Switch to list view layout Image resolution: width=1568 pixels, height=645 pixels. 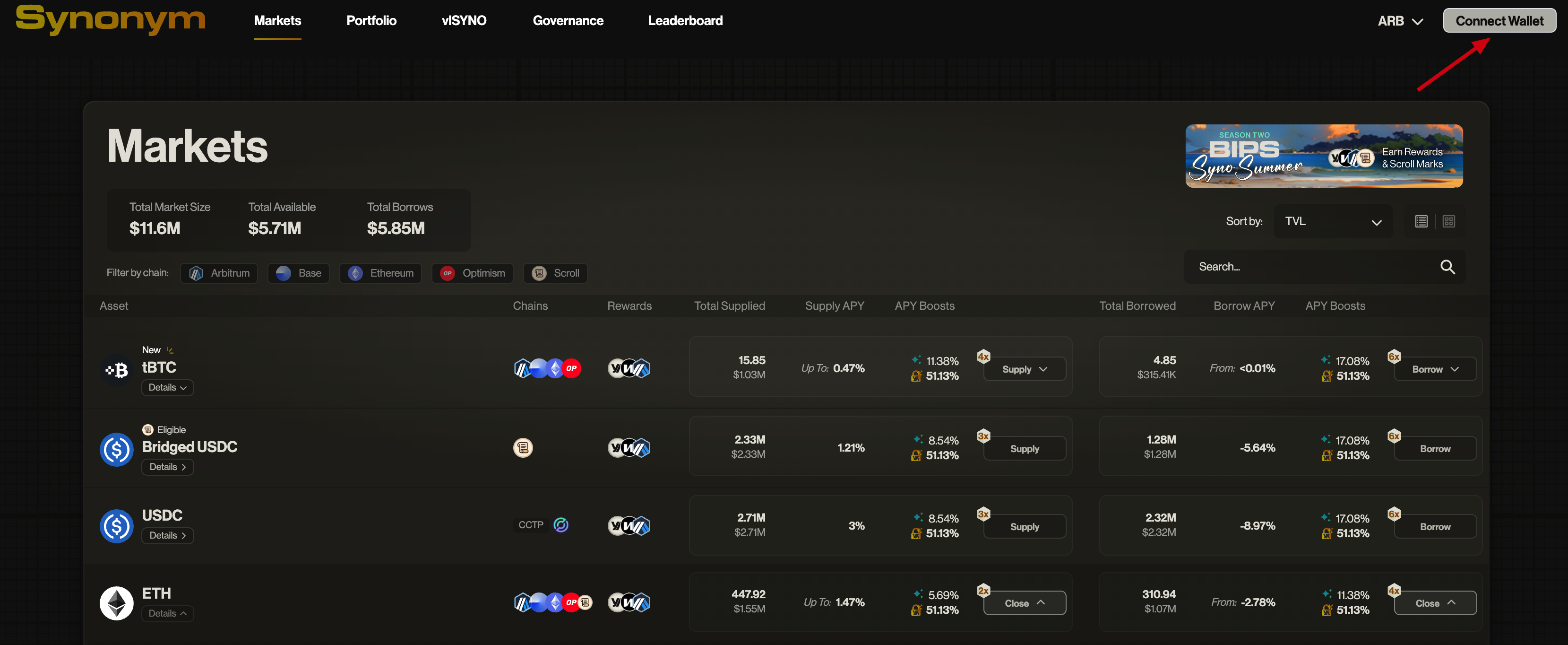(1422, 222)
